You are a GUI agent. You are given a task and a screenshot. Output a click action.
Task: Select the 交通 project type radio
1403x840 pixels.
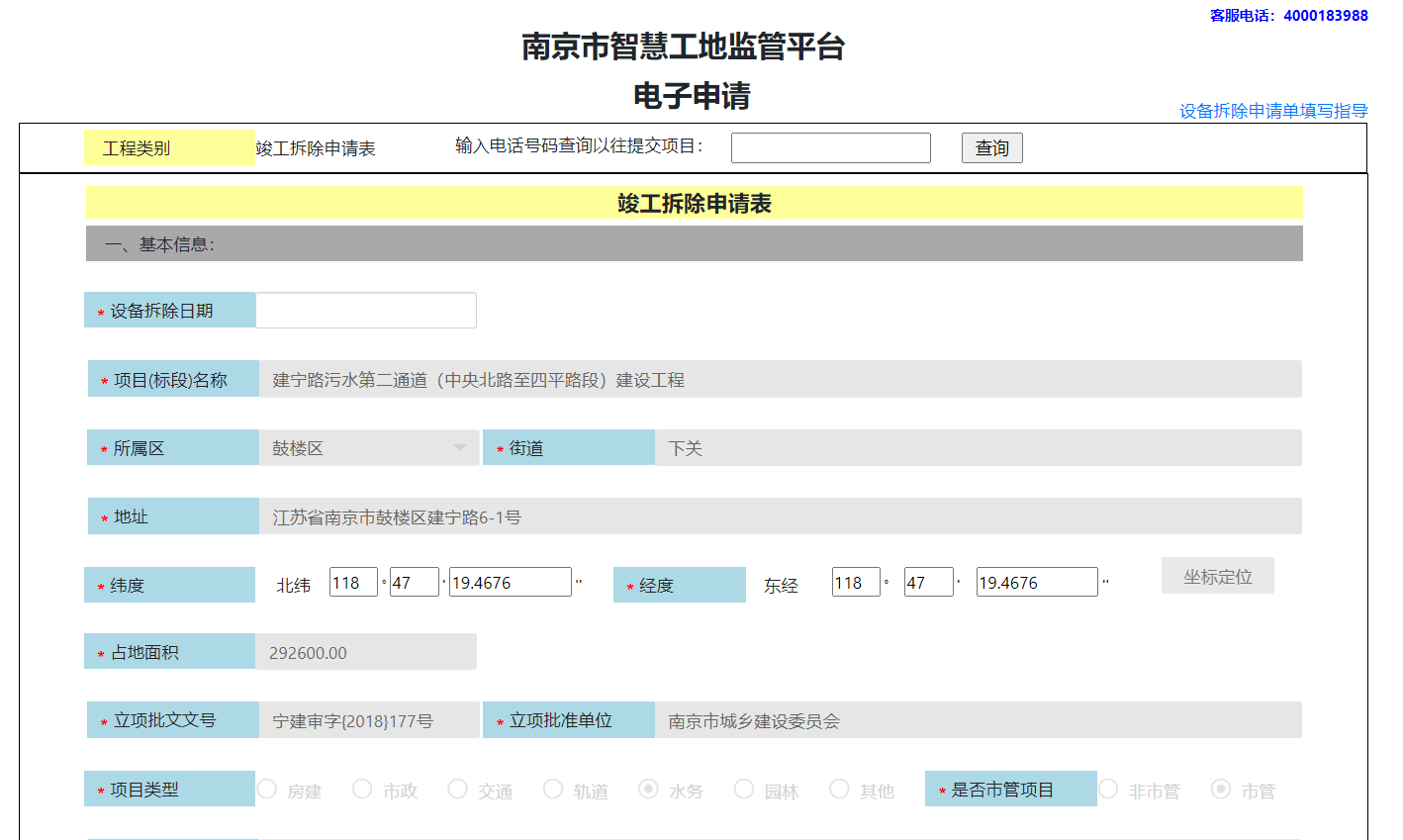coord(457,789)
